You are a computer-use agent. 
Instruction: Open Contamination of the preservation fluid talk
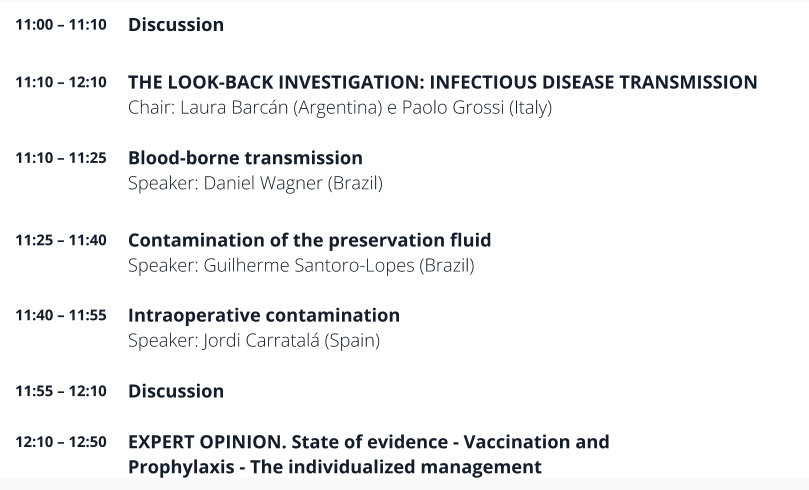309,240
